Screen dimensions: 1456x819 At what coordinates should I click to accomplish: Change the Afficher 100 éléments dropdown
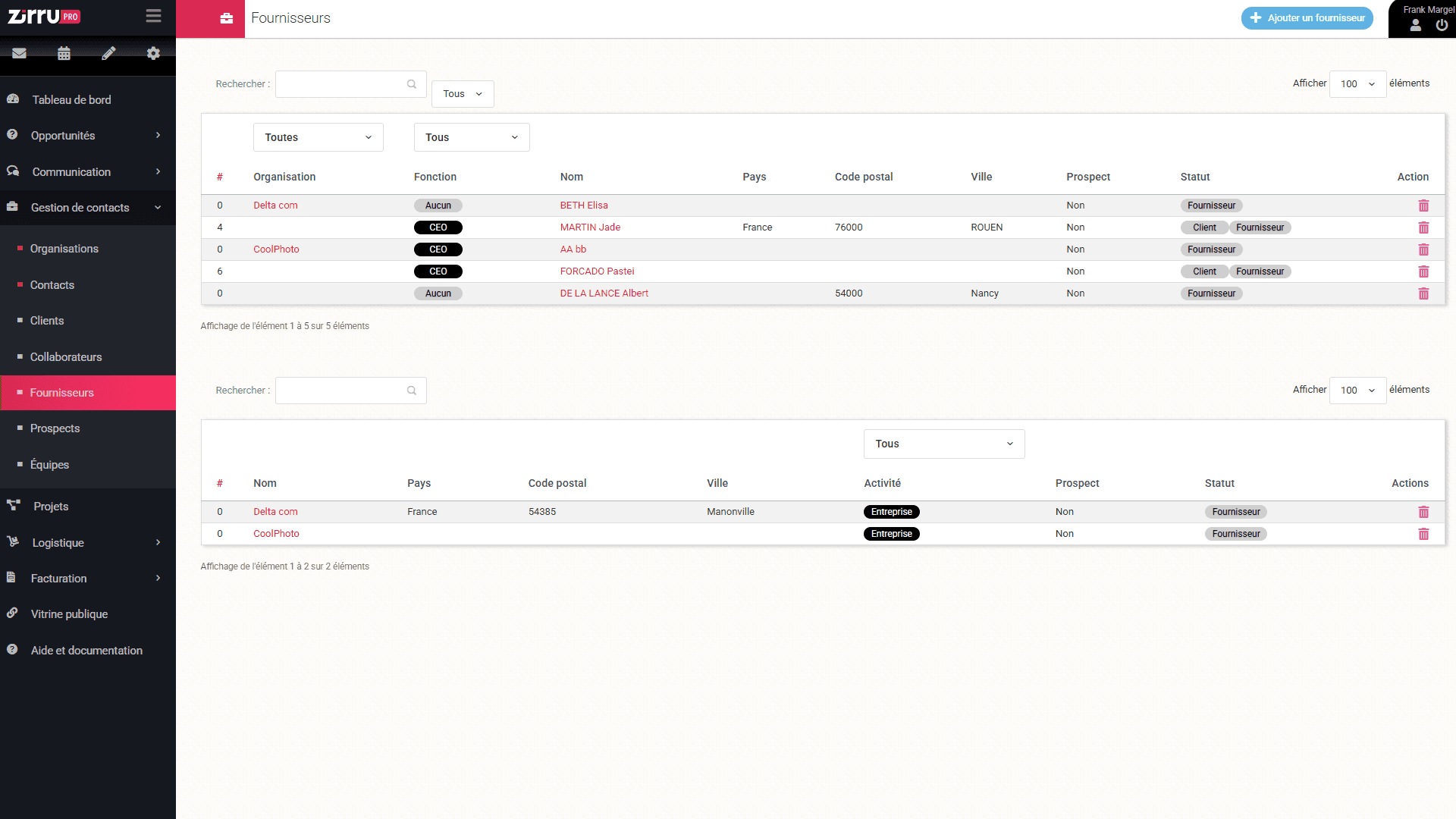(x=1357, y=84)
